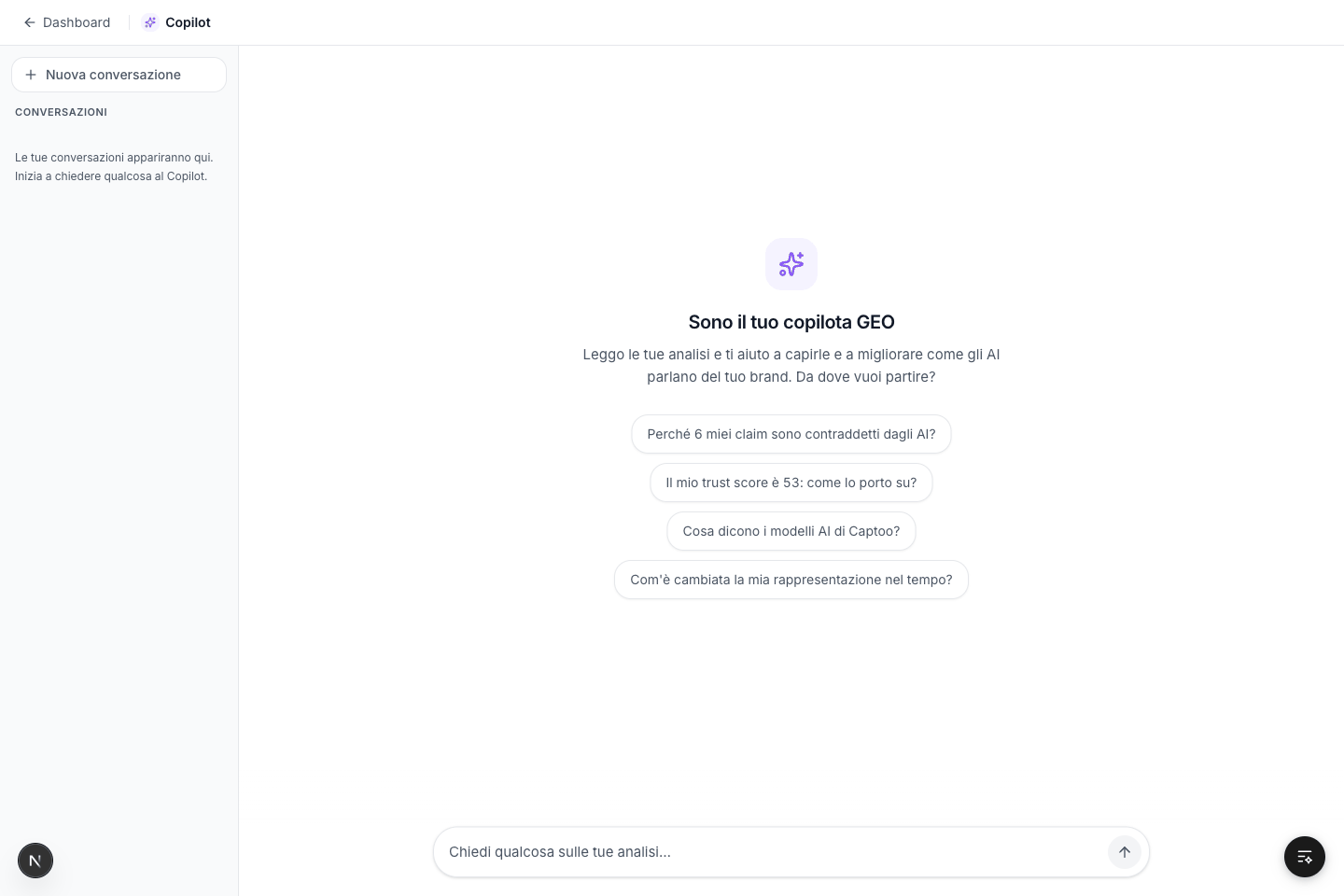This screenshot has height=896, width=1344.
Task: Select the Copilot header label
Action: click(188, 22)
